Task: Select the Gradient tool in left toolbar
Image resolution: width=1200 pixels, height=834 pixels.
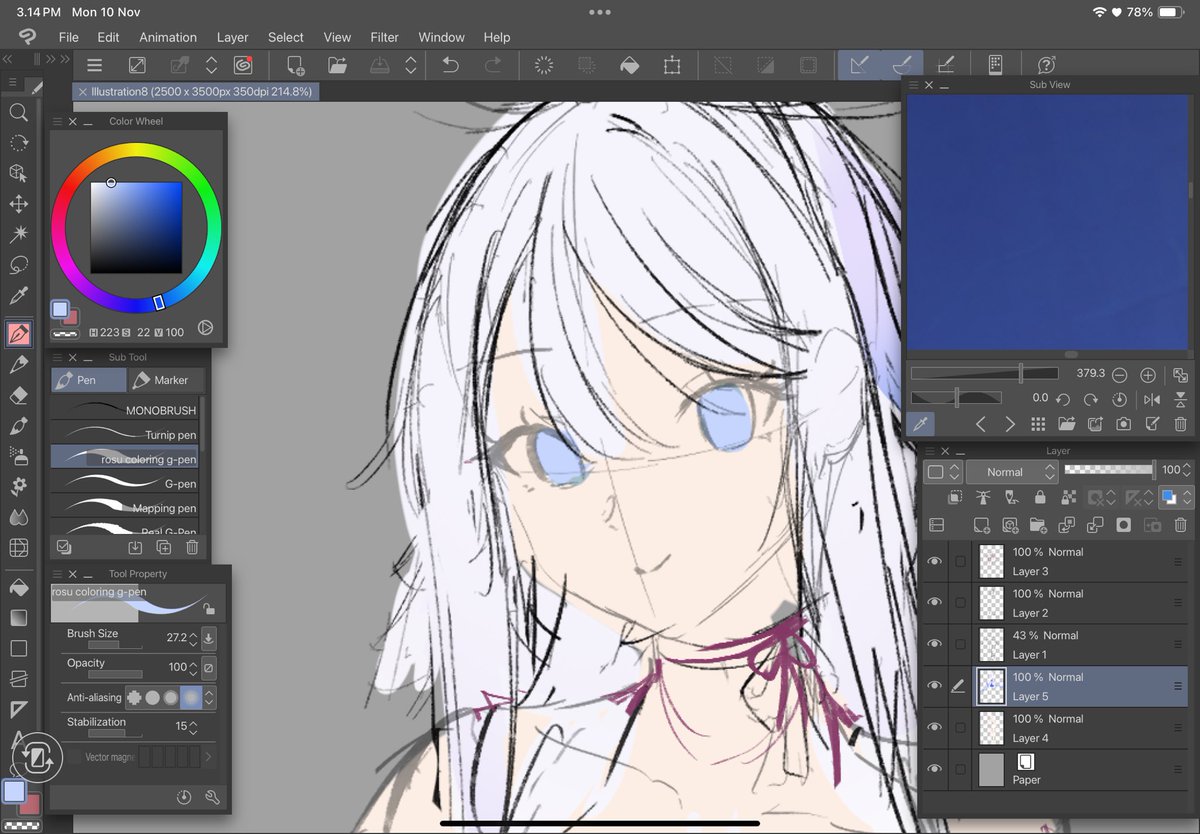Action: click(18, 618)
